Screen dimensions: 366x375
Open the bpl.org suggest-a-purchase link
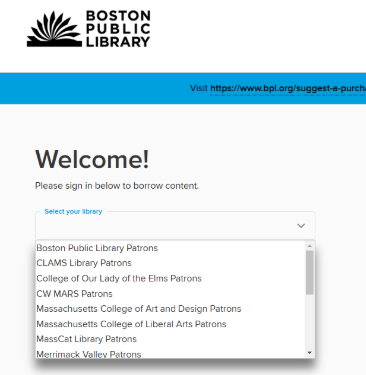[288, 88]
